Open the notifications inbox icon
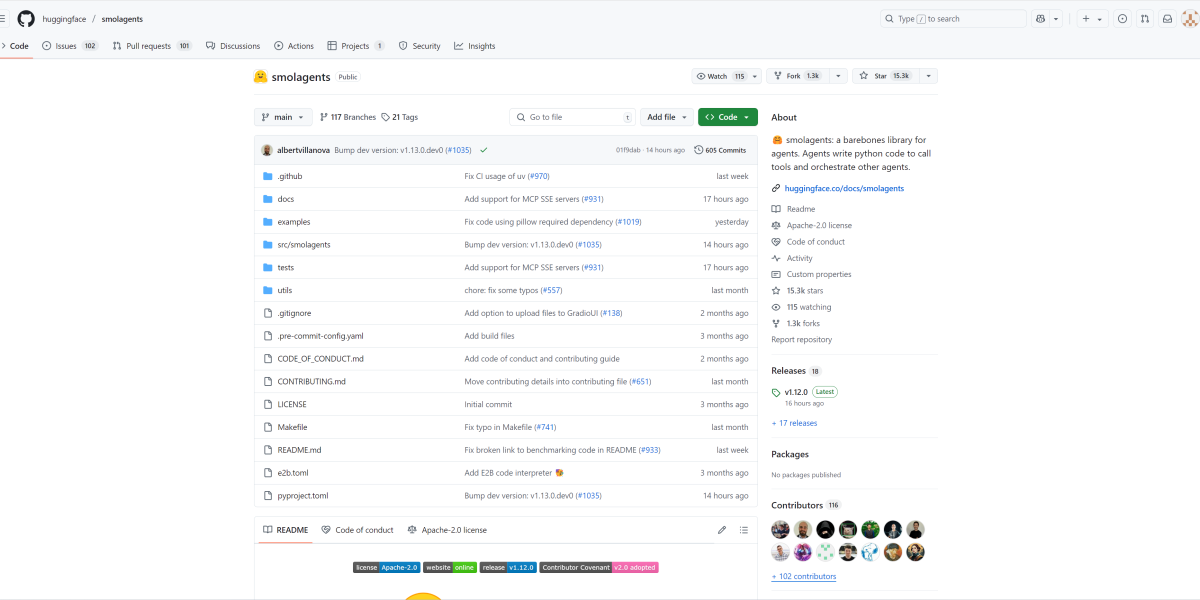Screen dimensions: 1200x600 coord(1166,18)
